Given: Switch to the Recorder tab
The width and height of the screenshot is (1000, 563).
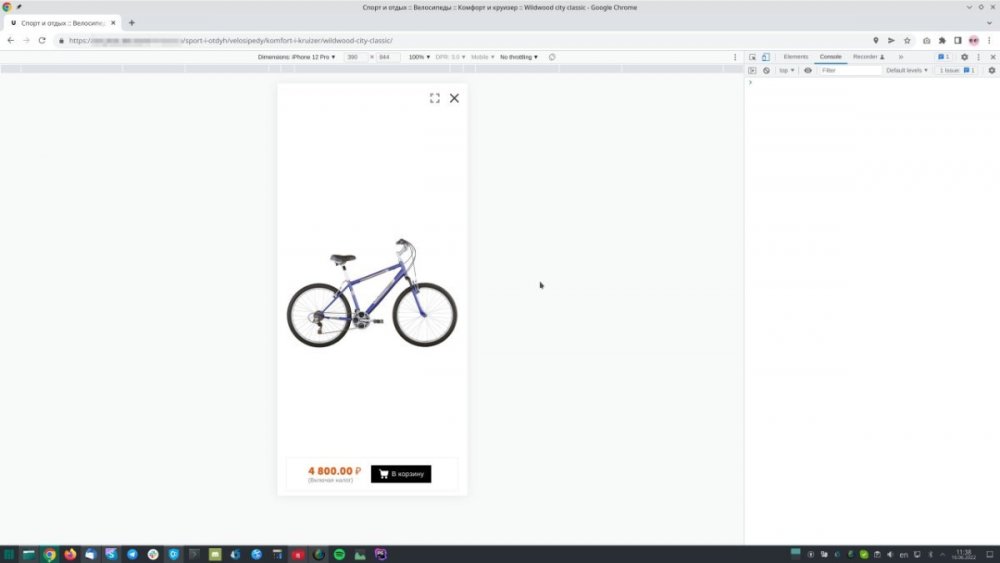Looking at the screenshot, I should click(868, 57).
